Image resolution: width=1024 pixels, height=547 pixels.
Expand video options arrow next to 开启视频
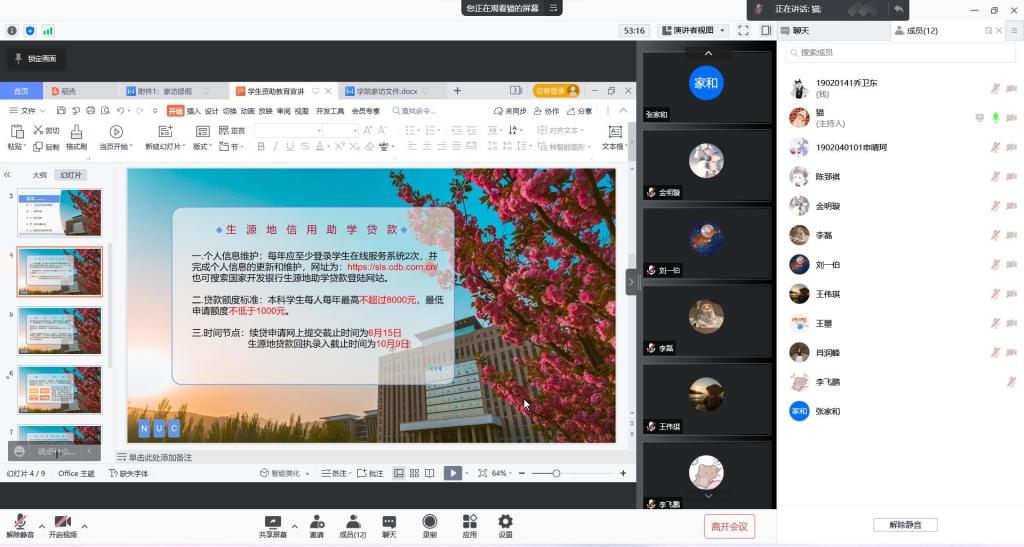pos(84,526)
